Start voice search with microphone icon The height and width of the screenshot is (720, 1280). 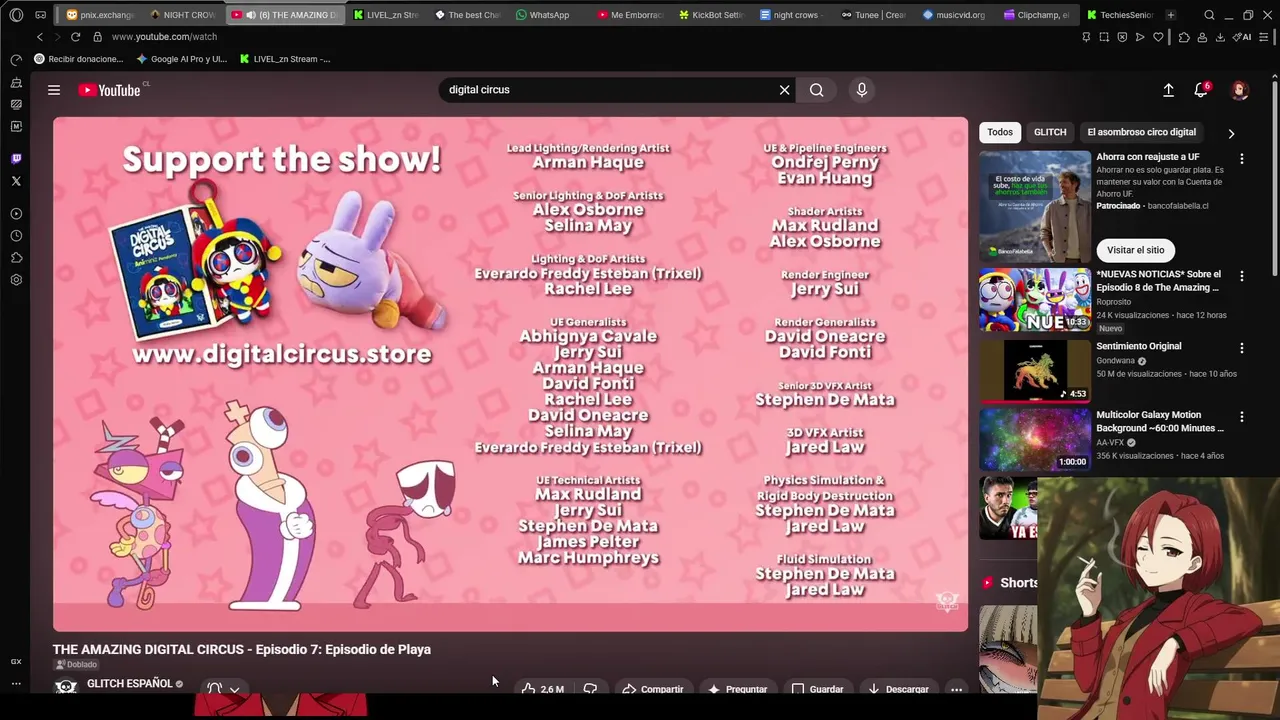point(862,90)
